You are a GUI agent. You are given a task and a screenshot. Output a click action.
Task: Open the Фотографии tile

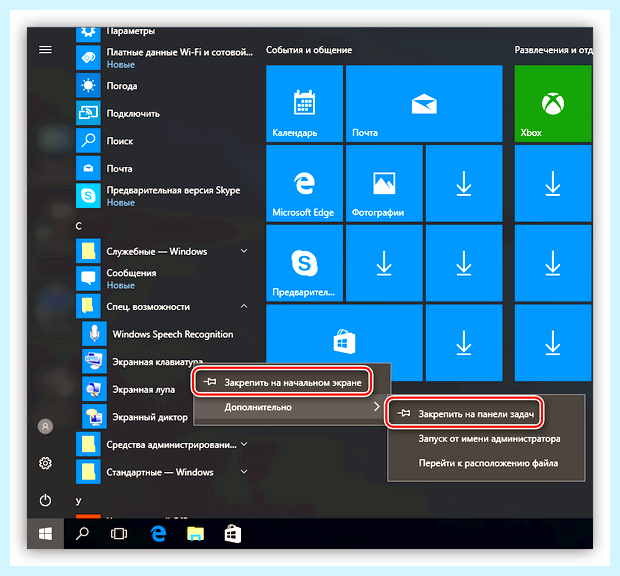click(384, 183)
